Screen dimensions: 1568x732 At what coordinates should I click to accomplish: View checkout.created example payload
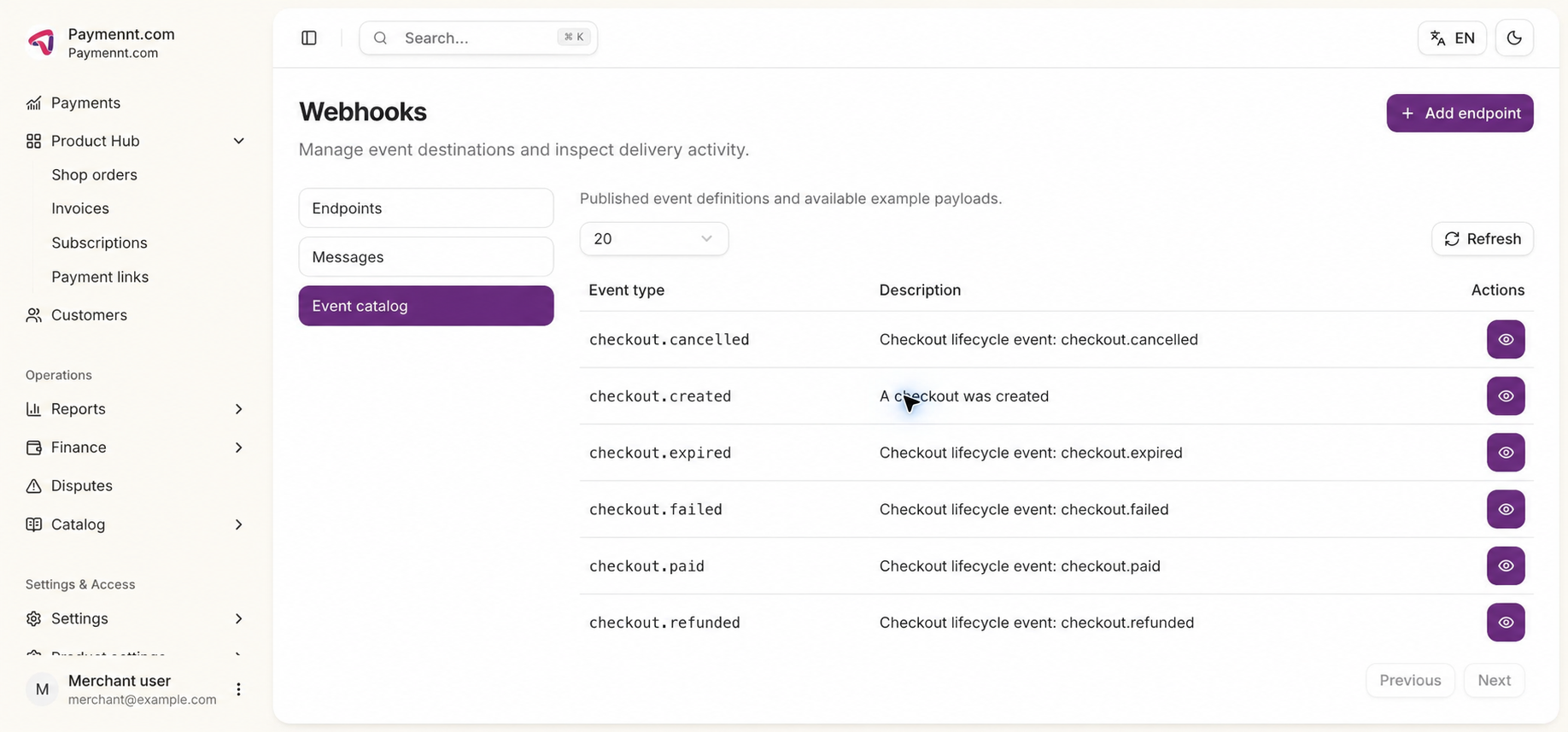(1506, 396)
